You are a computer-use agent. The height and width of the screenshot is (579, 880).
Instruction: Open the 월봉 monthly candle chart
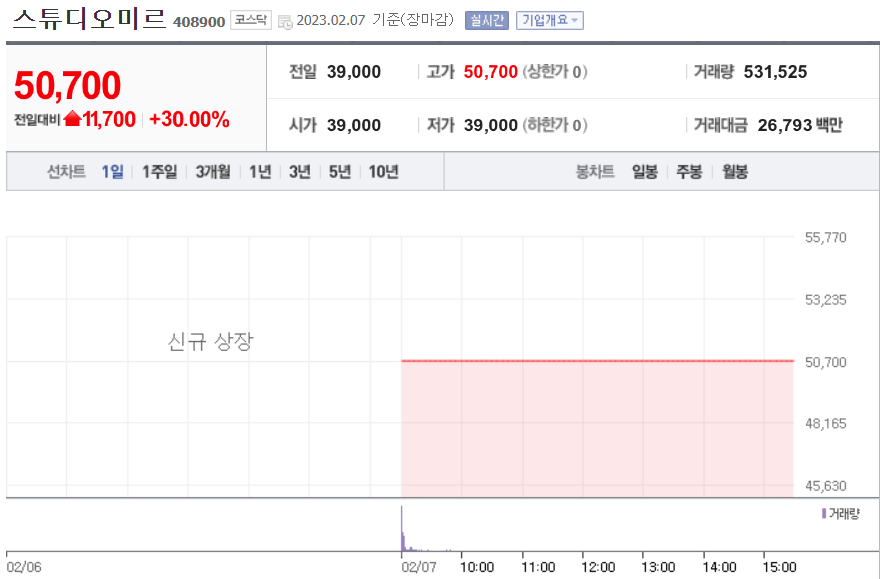pyautogui.click(x=735, y=171)
